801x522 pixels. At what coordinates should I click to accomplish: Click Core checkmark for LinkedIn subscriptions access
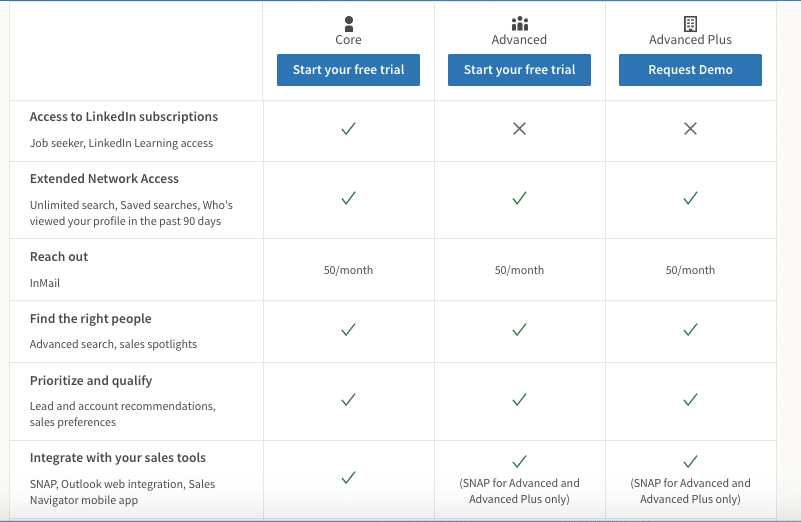point(348,129)
